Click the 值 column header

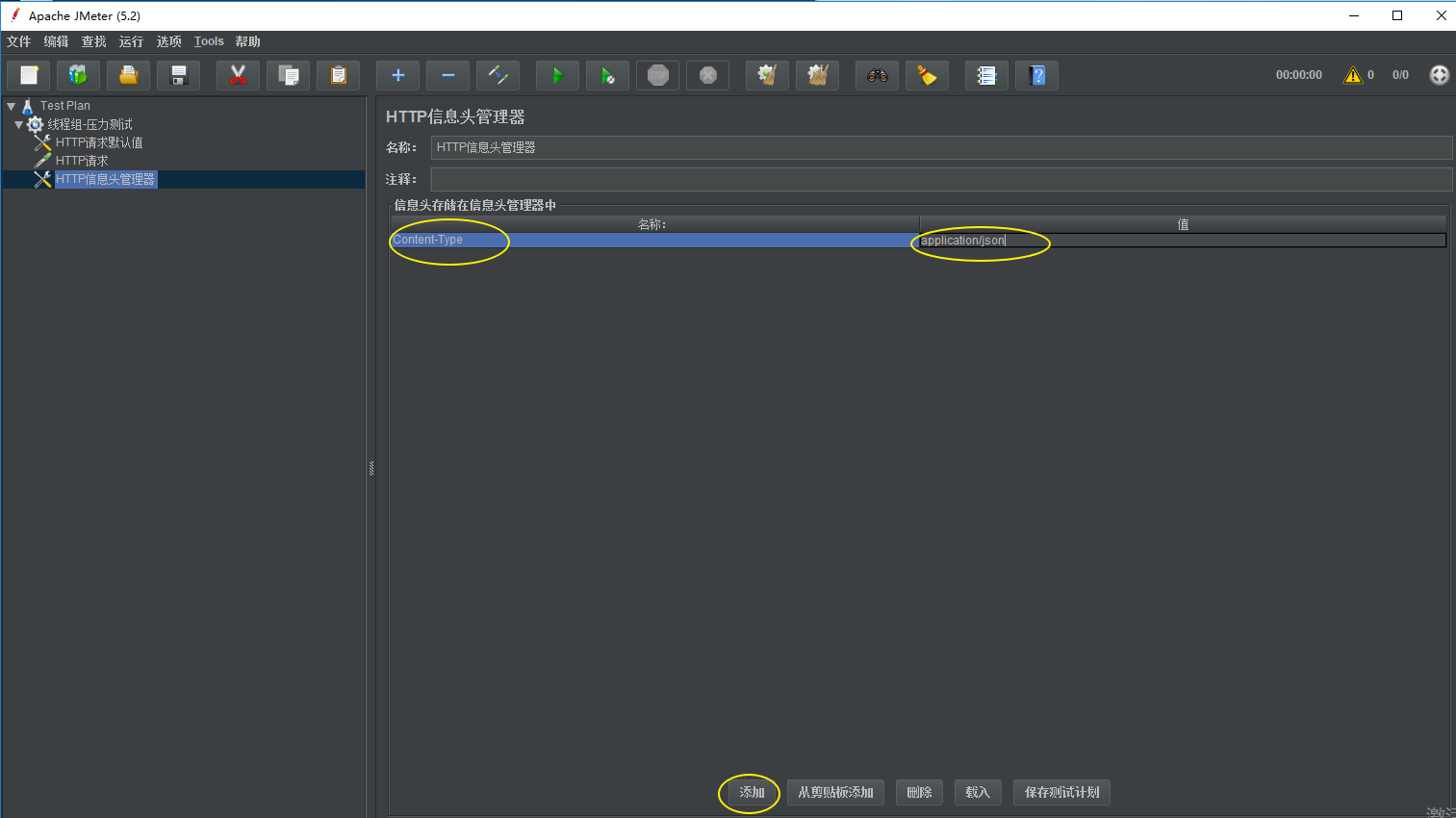click(x=1183, y=224)
